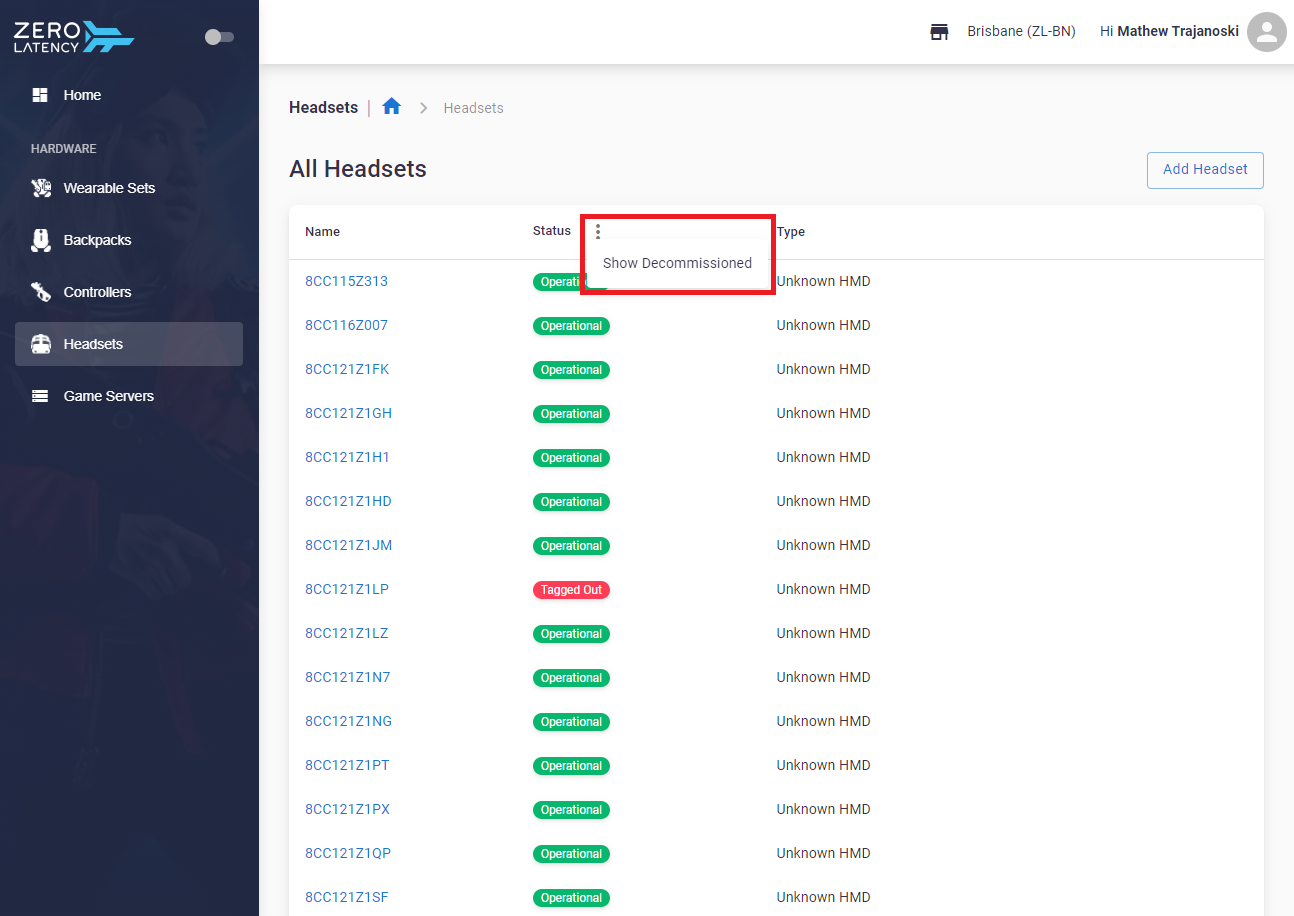Click the Zero Latency logo

(74, 36)
